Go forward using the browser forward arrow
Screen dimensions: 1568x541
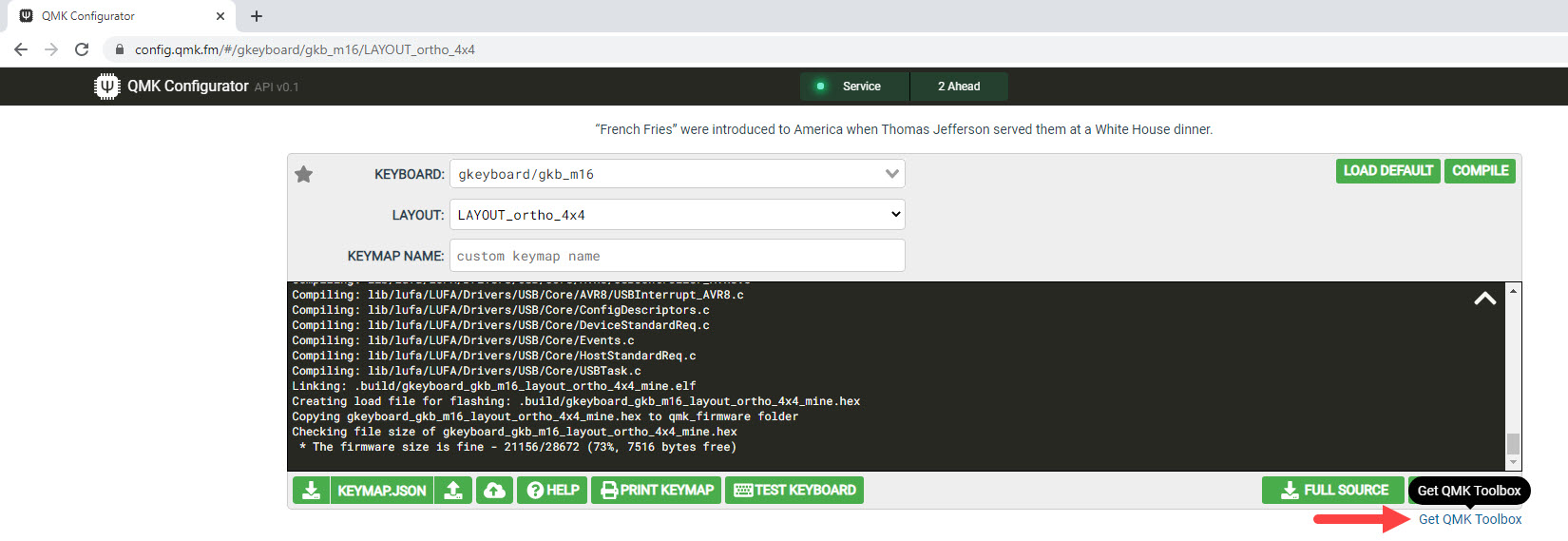point(51,49)
